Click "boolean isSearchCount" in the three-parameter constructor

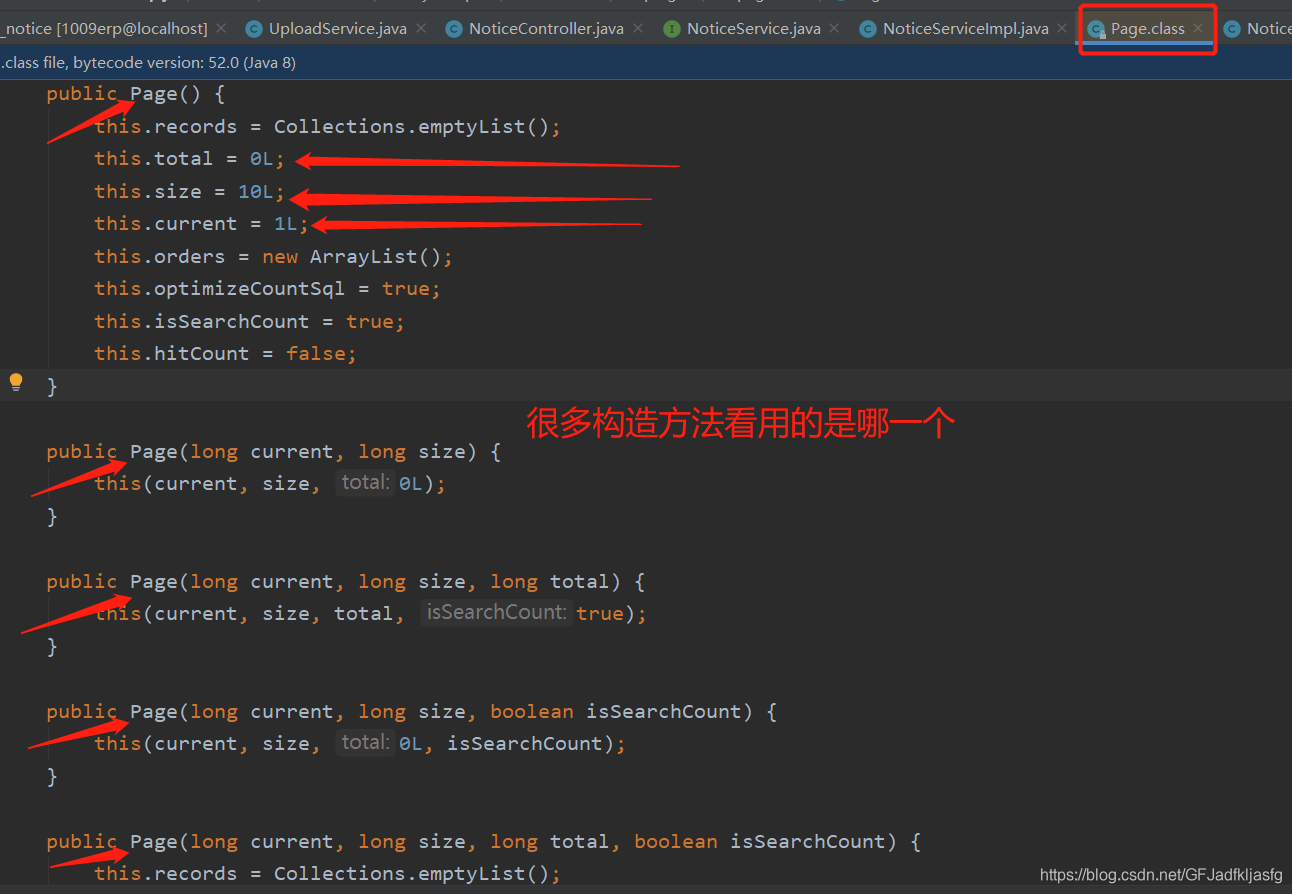615,712
